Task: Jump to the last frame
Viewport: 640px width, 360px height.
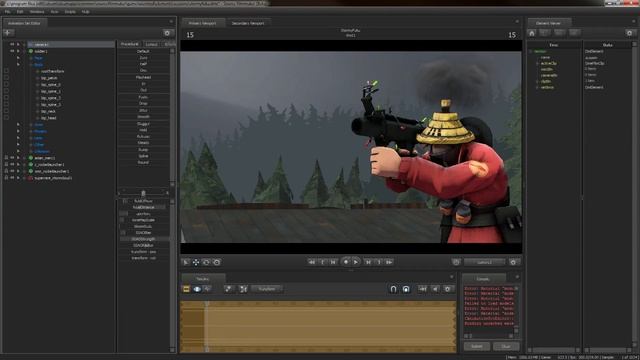Action: click(x=389, y=262)
